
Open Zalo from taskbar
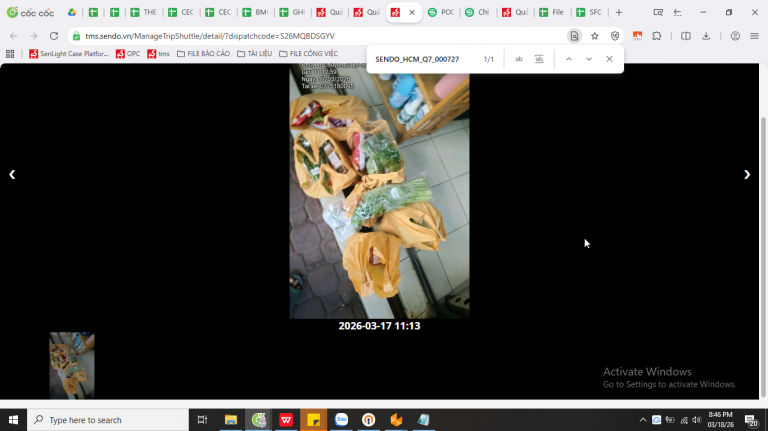(341, 420)
